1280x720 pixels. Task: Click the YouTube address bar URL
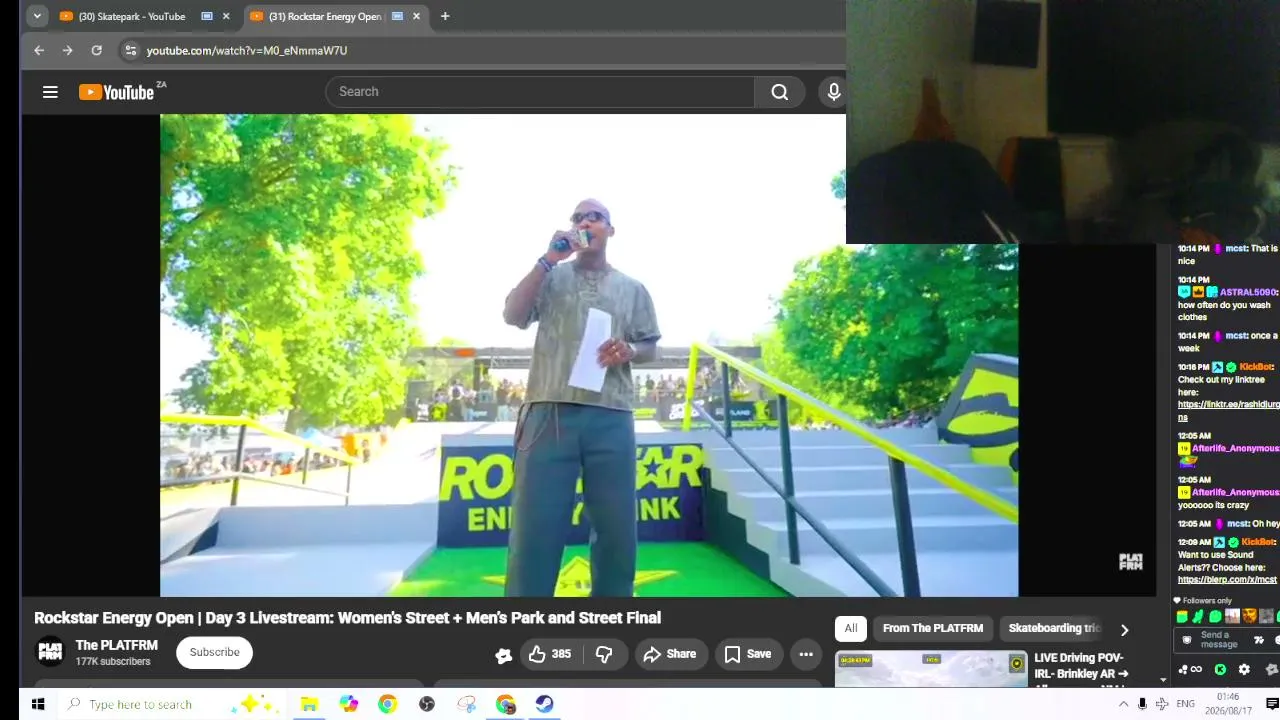tap(247, 50)
